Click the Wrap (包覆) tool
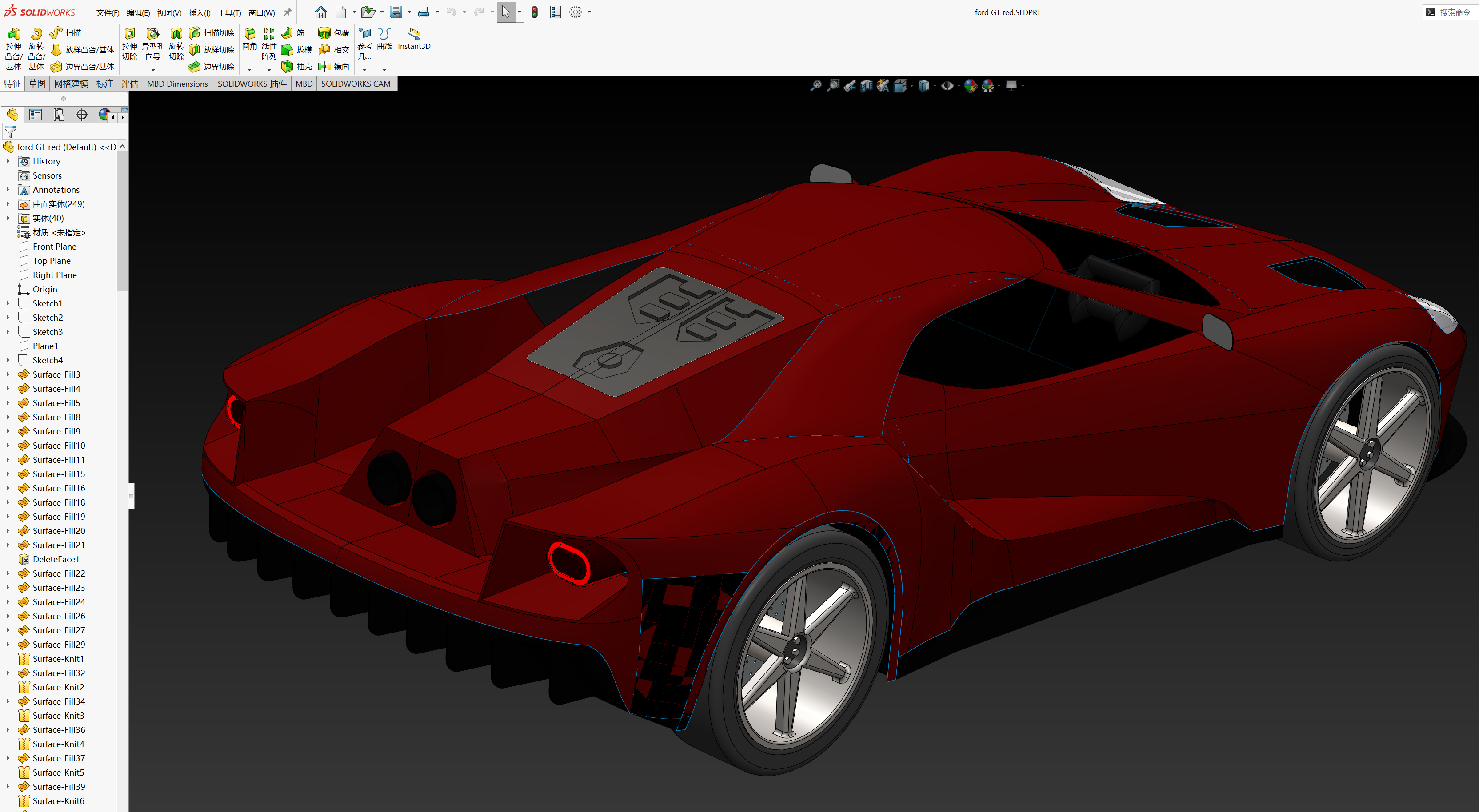 [x=334, y=33]
